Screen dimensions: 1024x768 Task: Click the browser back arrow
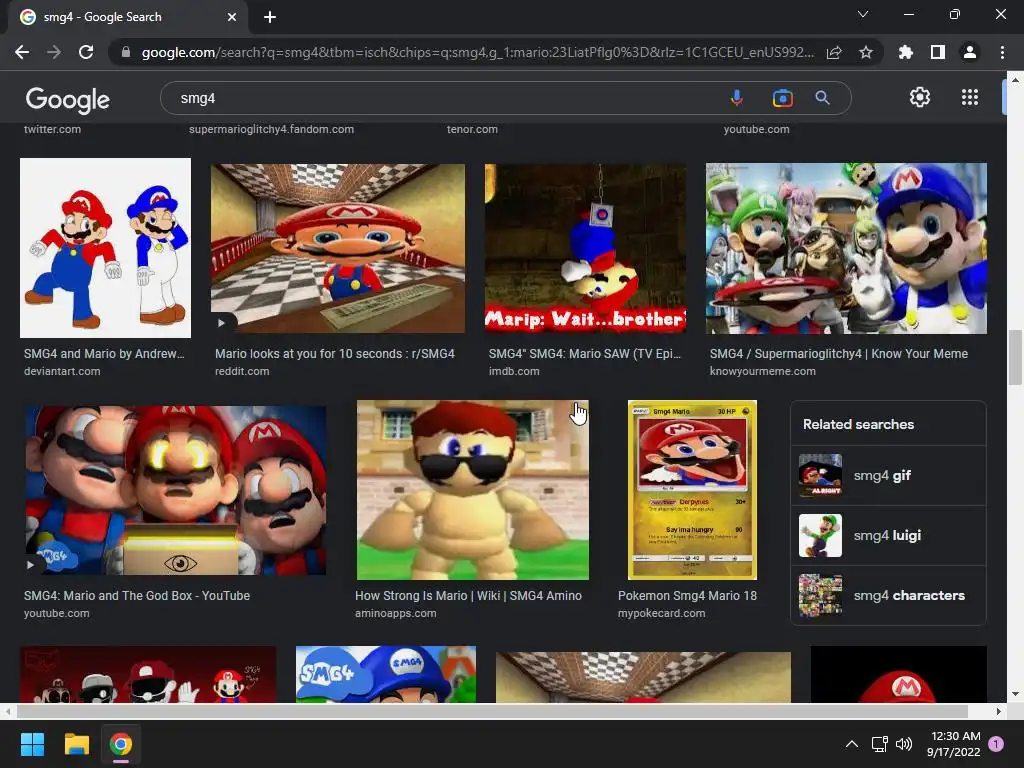point(22,52)
